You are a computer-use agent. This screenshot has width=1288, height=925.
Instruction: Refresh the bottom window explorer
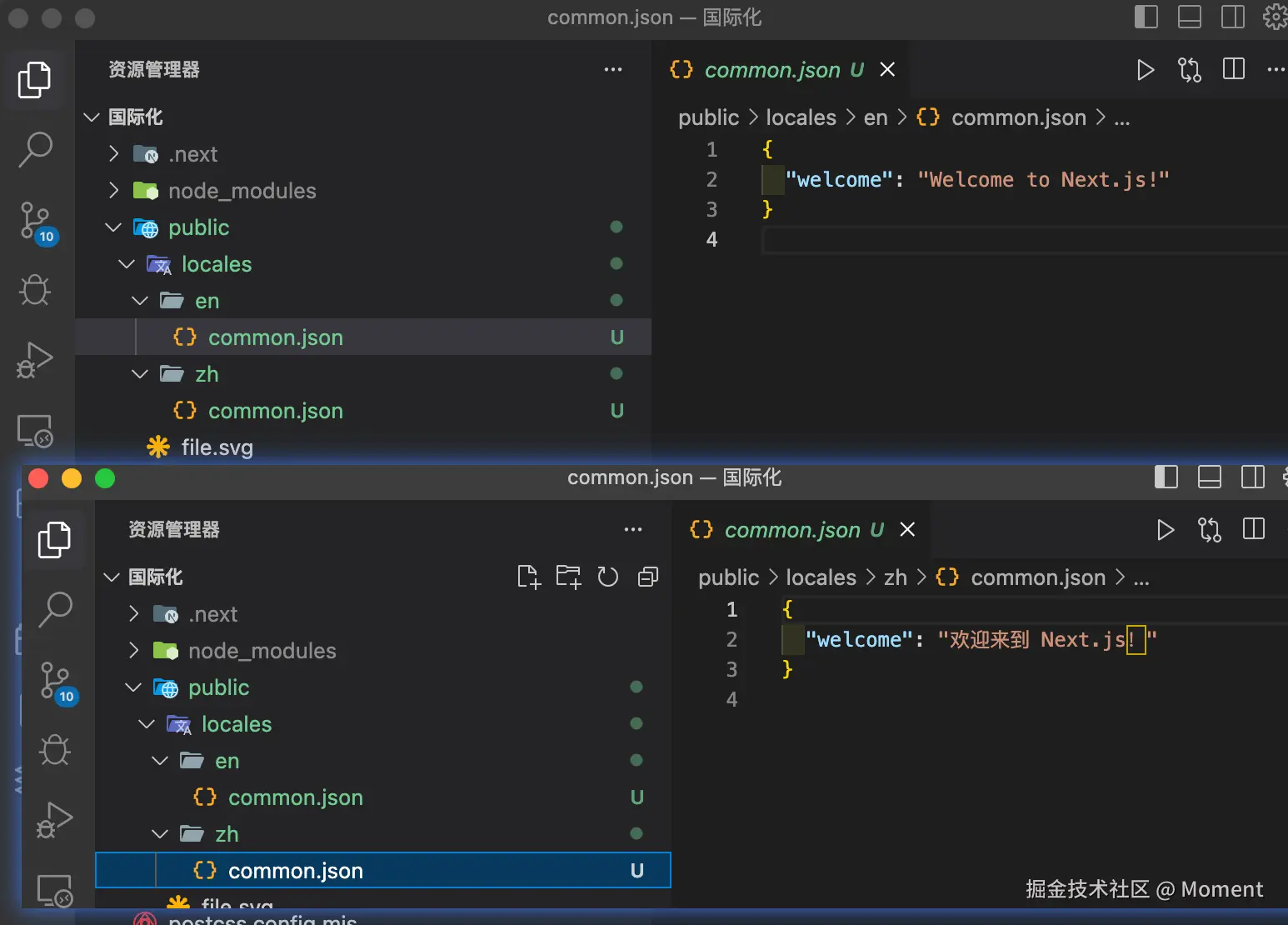pos(608,577)
